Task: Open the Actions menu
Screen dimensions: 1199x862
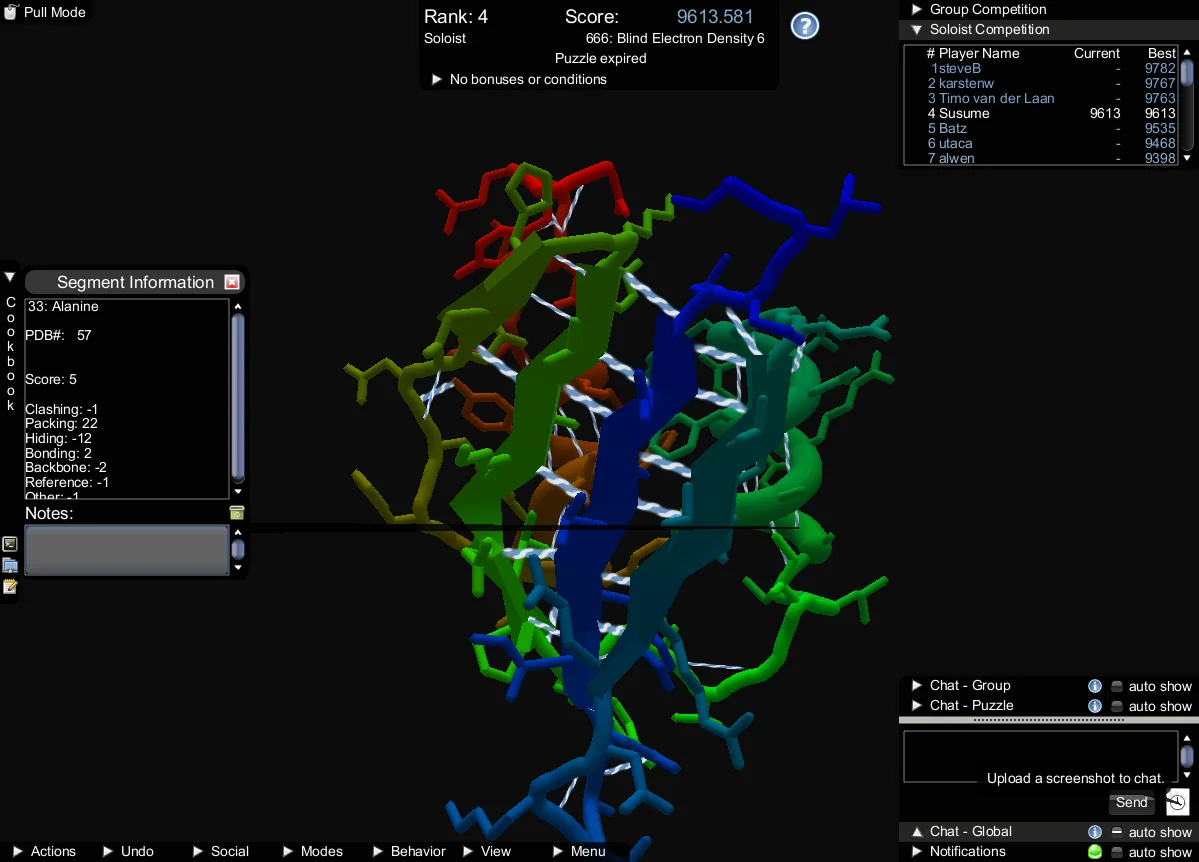Action: coord(43,851)
